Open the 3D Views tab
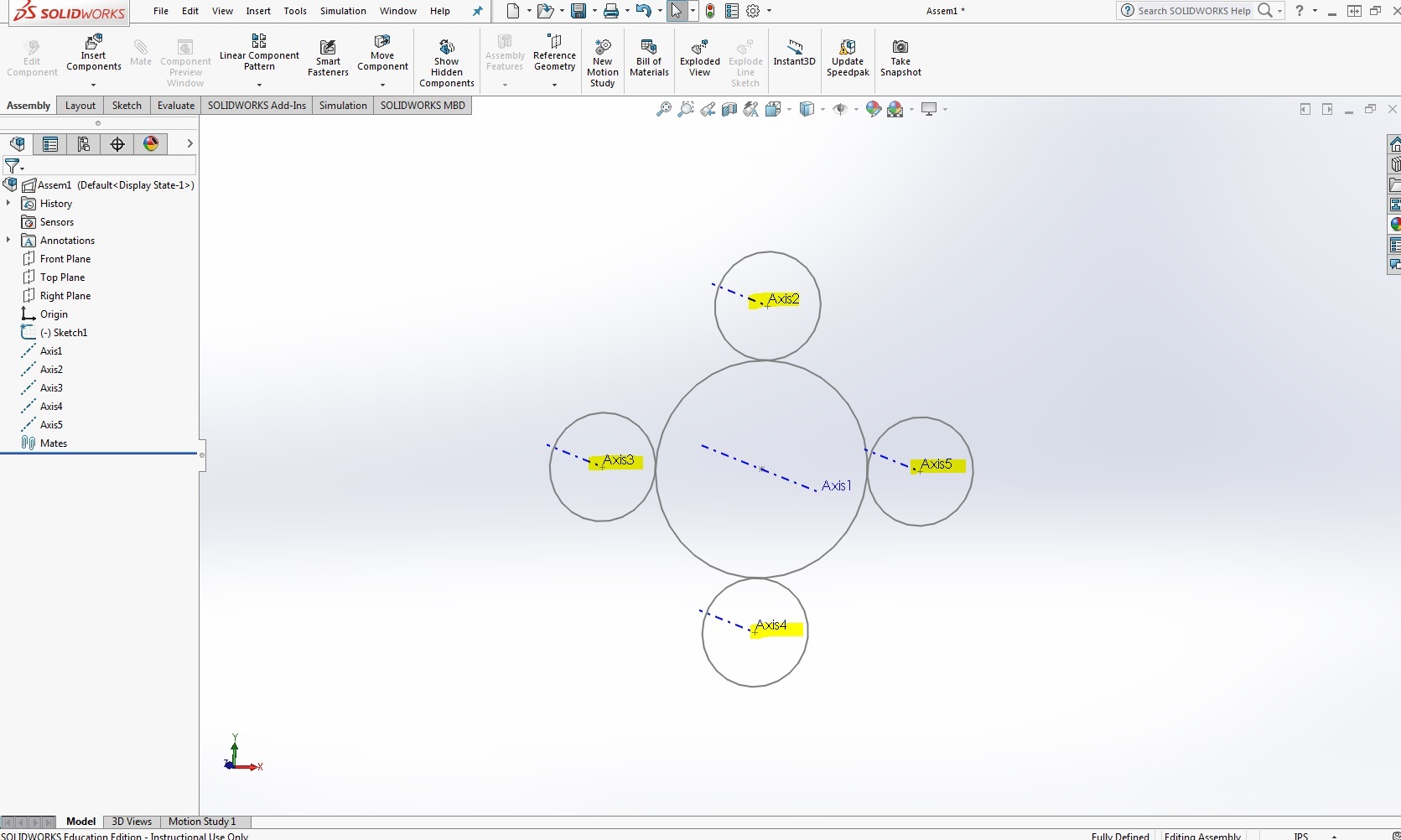Screen dimensions: 1401x840 point(132,822)
